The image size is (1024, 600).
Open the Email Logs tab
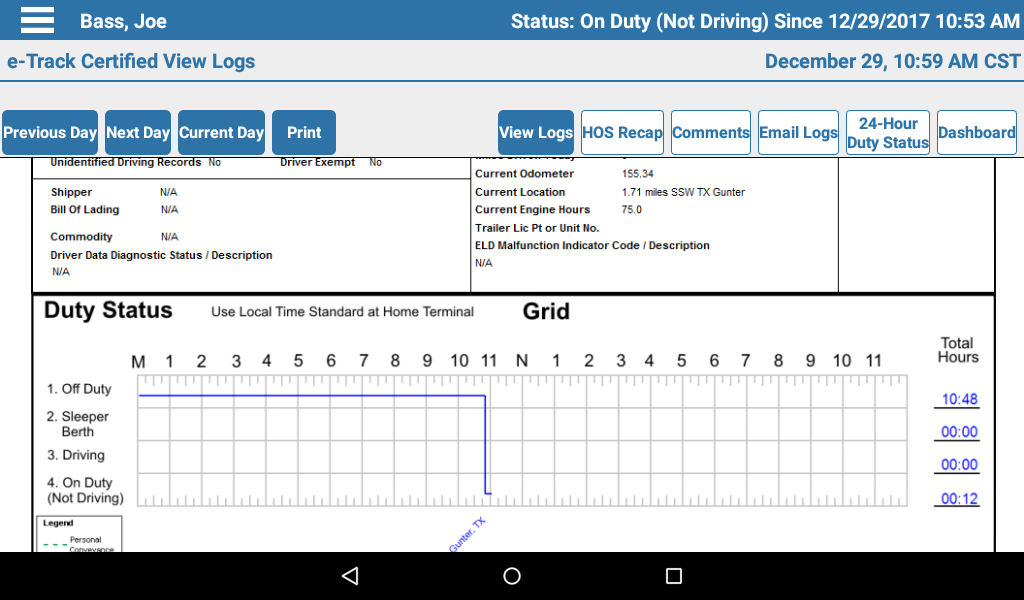click(x=798, y=133)
